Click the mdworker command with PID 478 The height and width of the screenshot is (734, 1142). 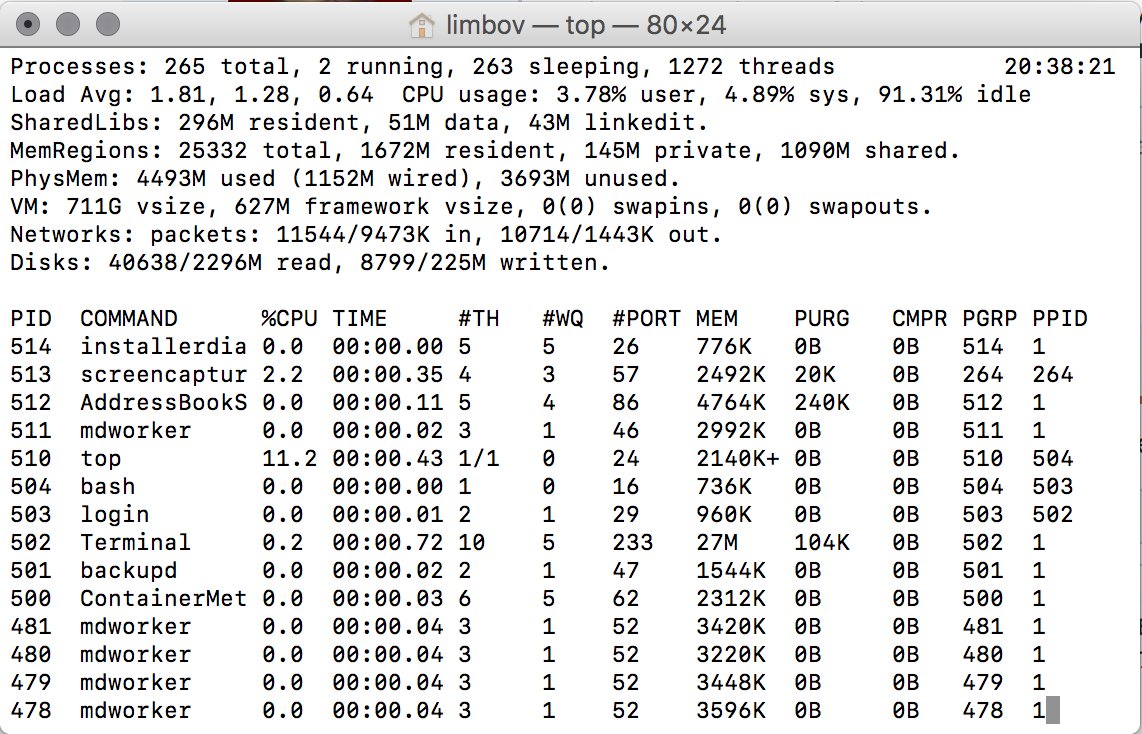click(135, 711)
